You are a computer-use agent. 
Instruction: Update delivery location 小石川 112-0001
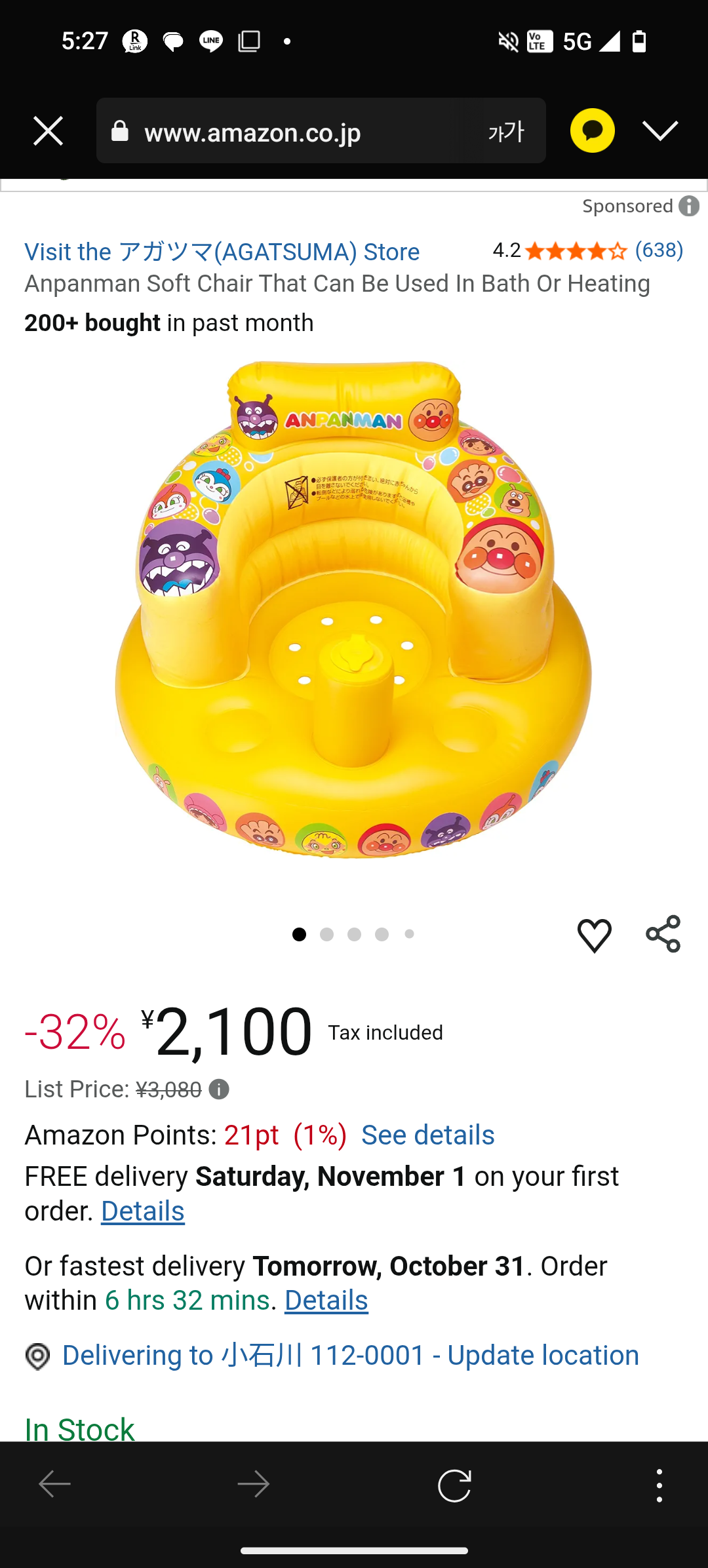[350, 1355]
